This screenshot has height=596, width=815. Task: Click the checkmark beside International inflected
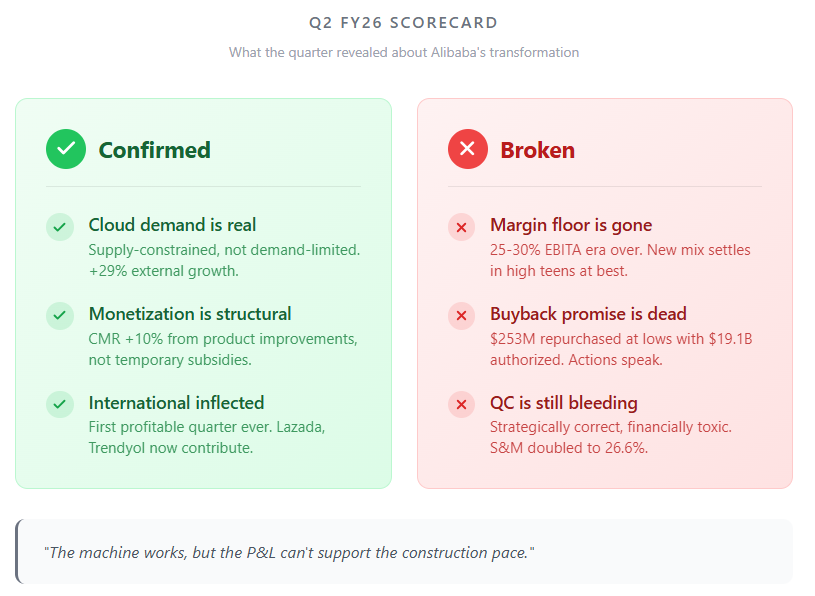[x=60, y=404]
